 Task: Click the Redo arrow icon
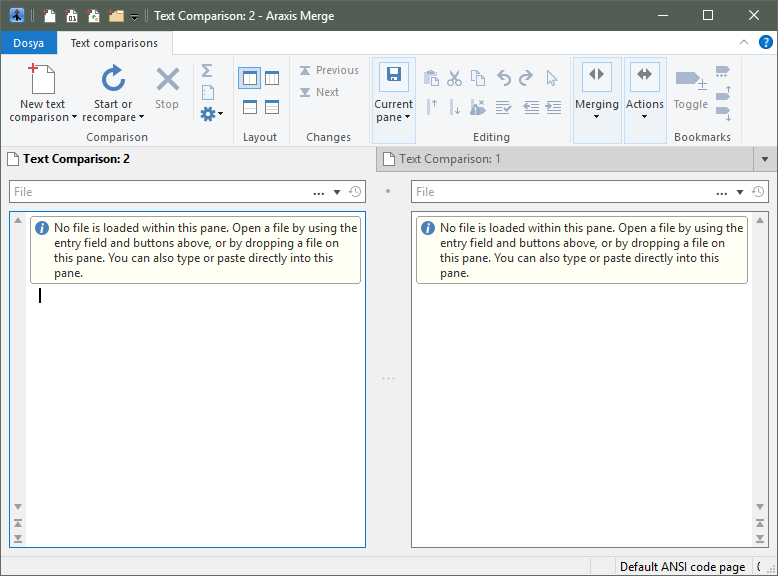tap(526, 78)
